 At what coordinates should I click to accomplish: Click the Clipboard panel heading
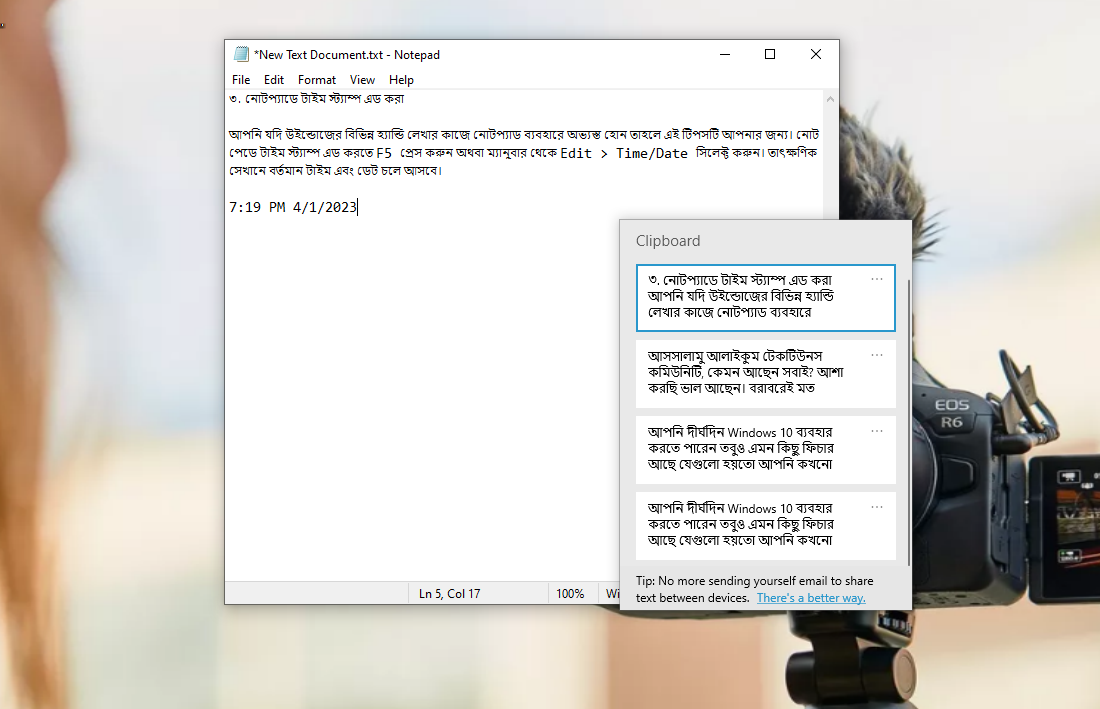pos(668,241)
